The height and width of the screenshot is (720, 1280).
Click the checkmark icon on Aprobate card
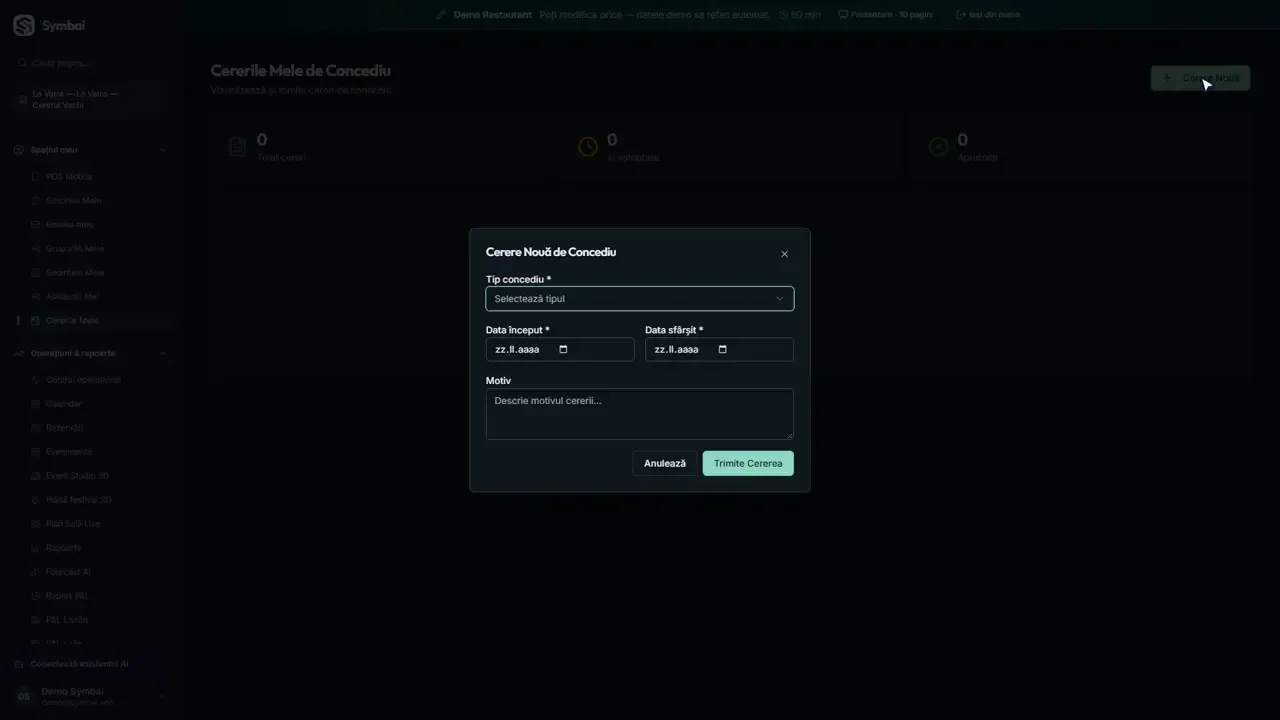click(938, 147)
